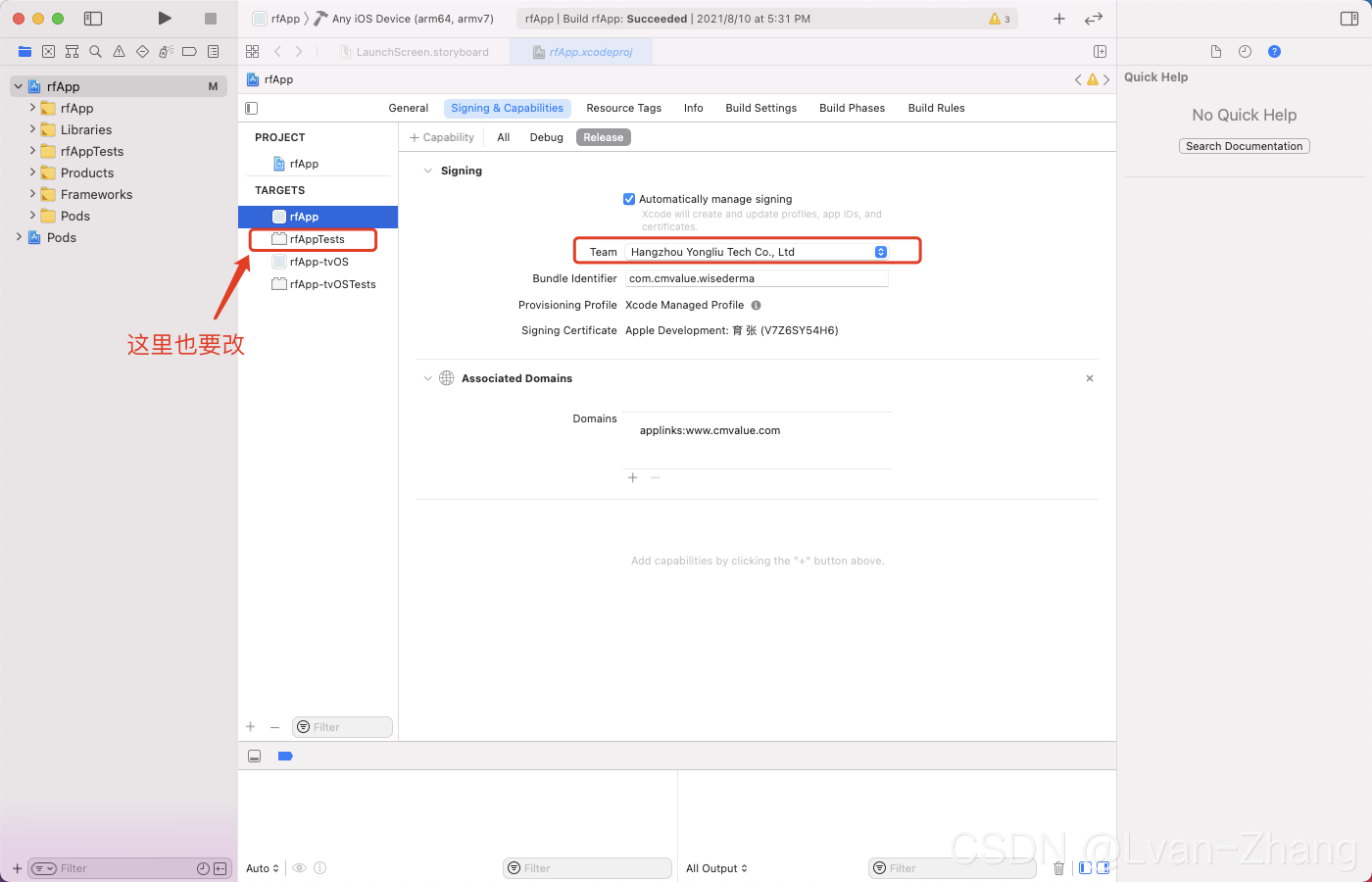Viewport: 1372px width, 882px height.
Task: Expand the Pods project
Action: click(19, 237)
